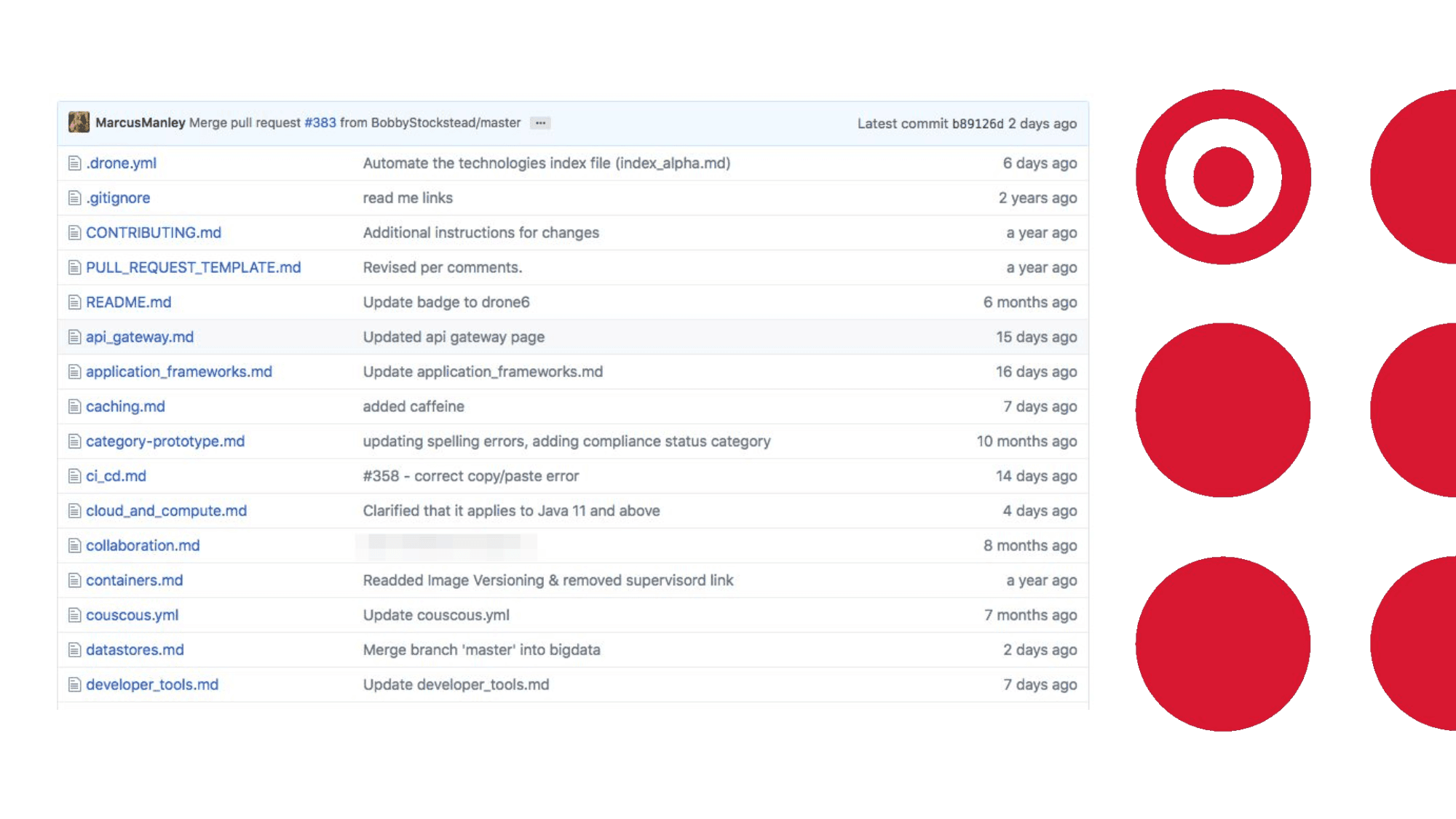Open commit message 'read me links'
The width and height of the screenshot is (1456, 819).
pos(408,198)
